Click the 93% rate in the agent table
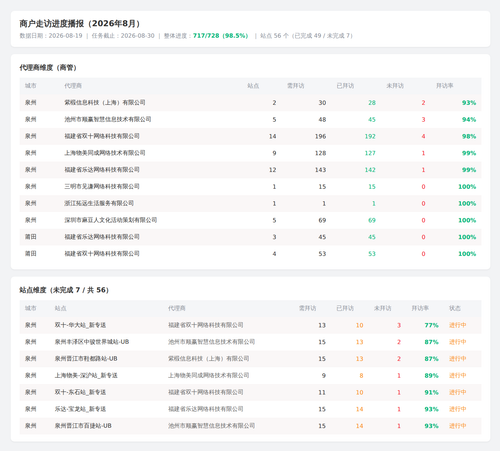The height and width of the screenshot is (451, 500). coord(469,103)
